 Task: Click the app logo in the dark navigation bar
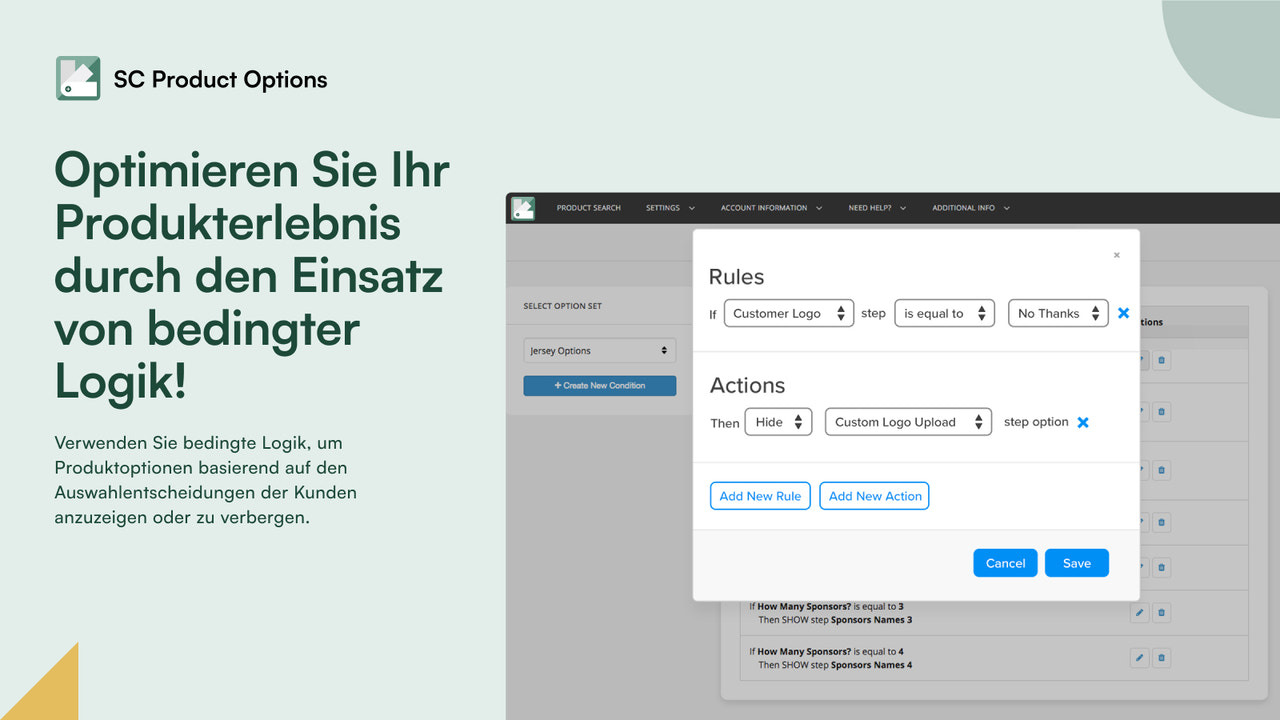[x=522, y=208]
